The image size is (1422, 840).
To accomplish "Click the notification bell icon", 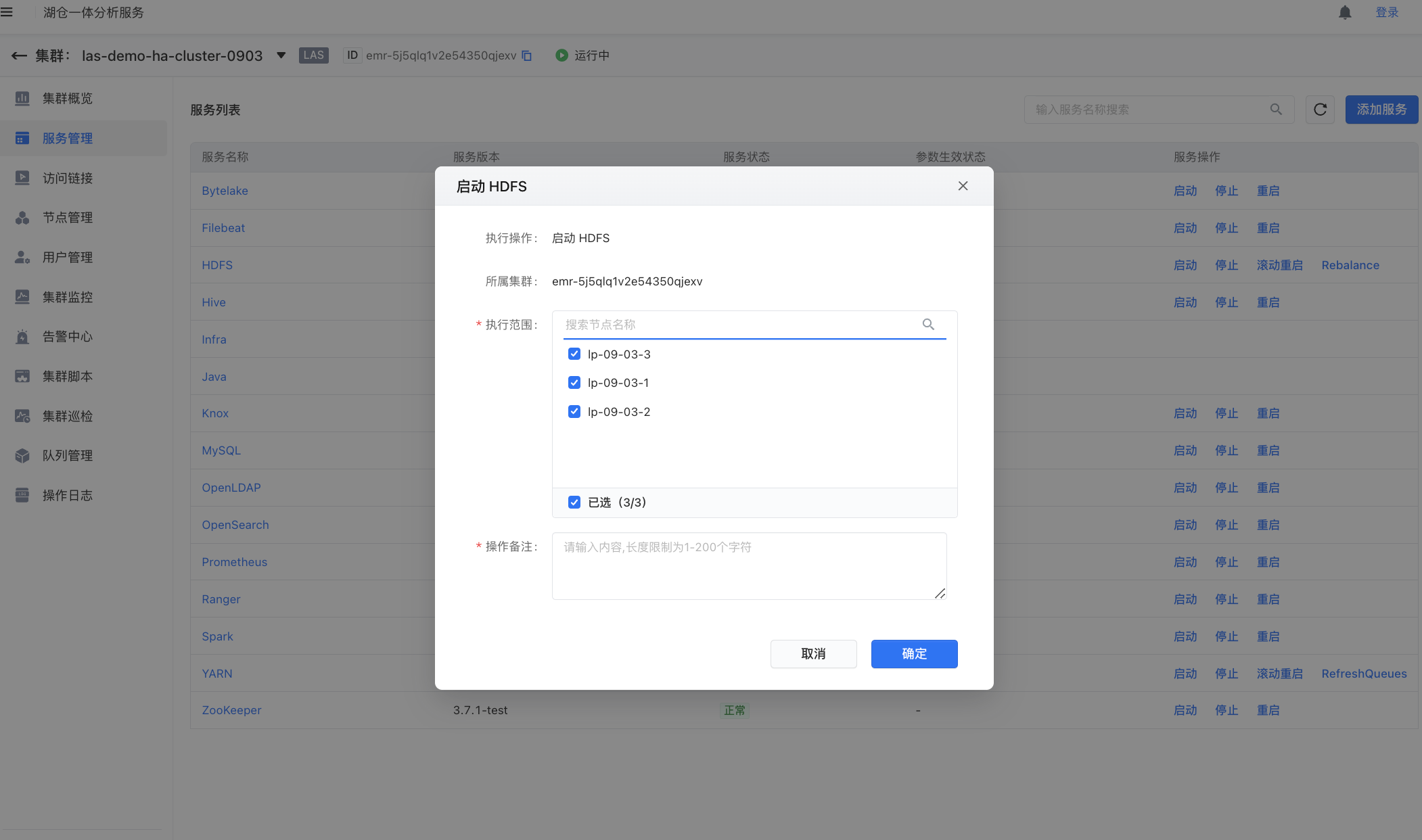I will 1345,12.
